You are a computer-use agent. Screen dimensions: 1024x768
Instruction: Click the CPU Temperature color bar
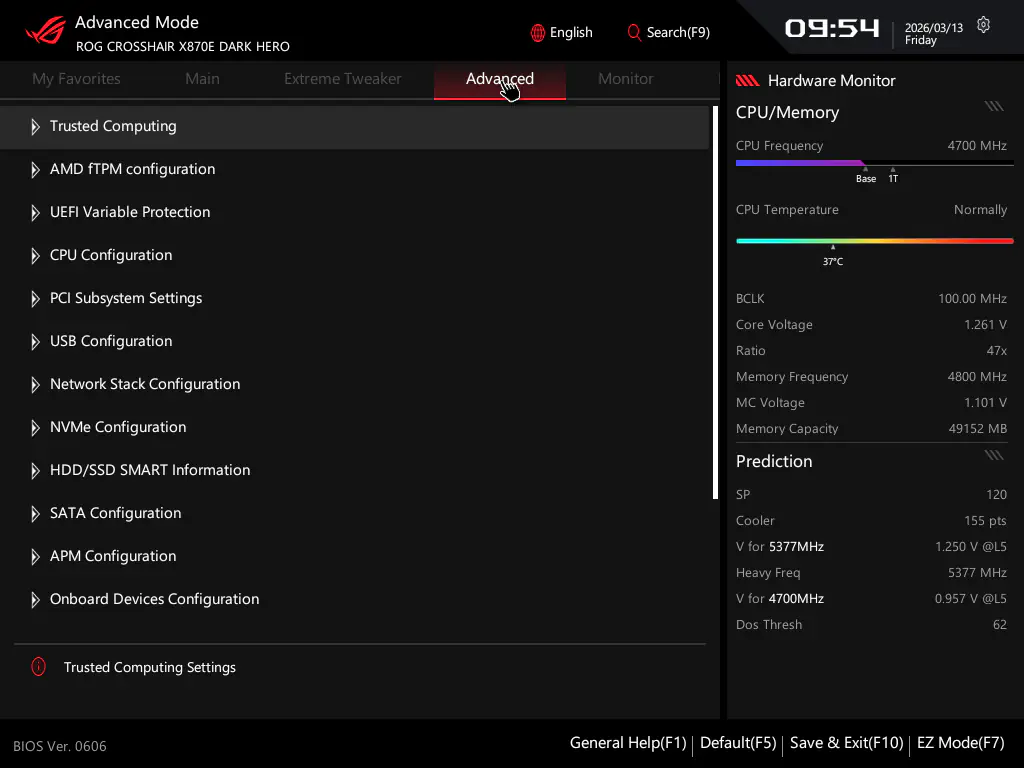874,241
